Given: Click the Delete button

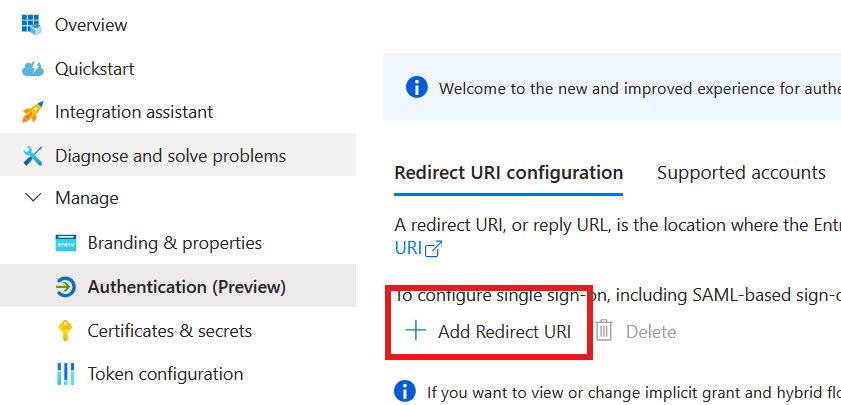Looking at the screenshot, I should click(x=637, y=332).
